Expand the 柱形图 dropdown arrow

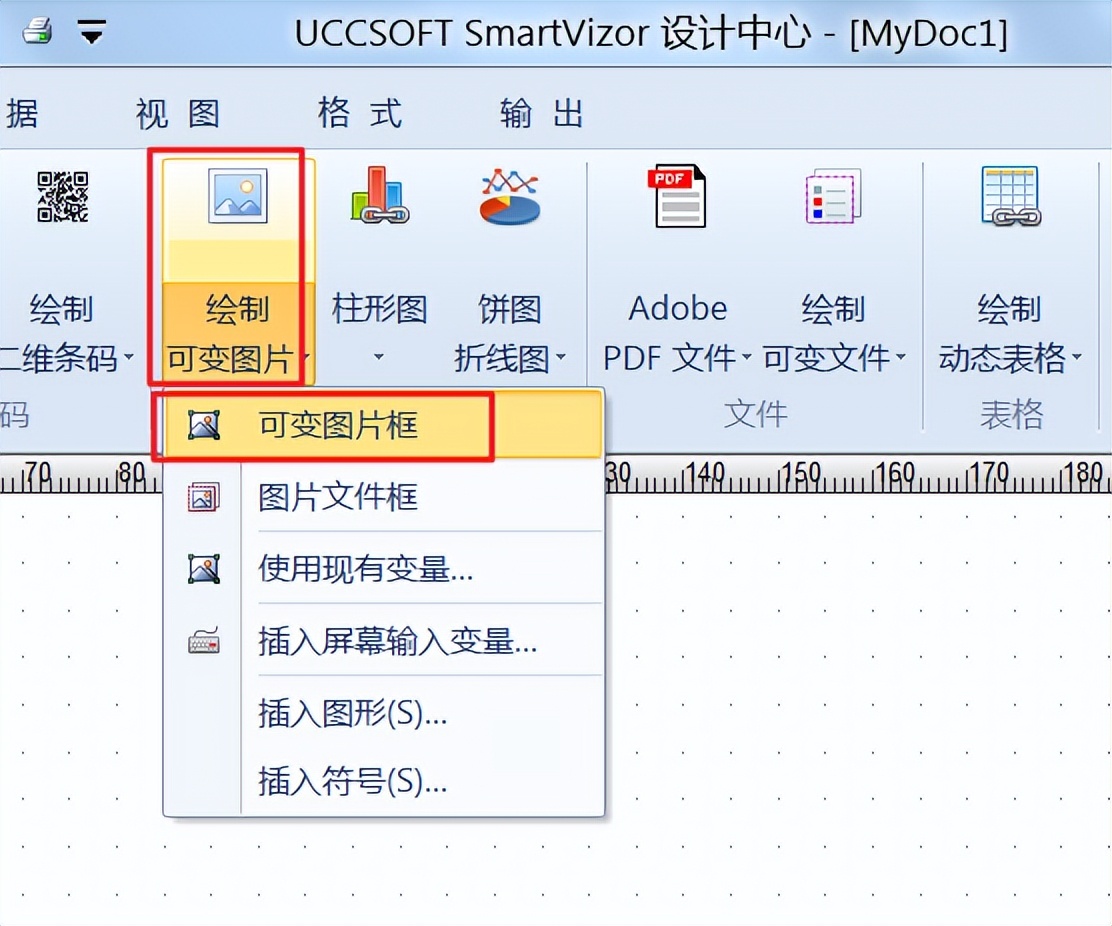[x=379, y=357]
